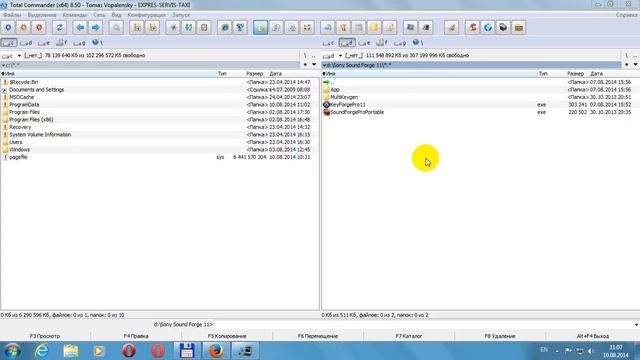Open the Файлы menu

12,15
